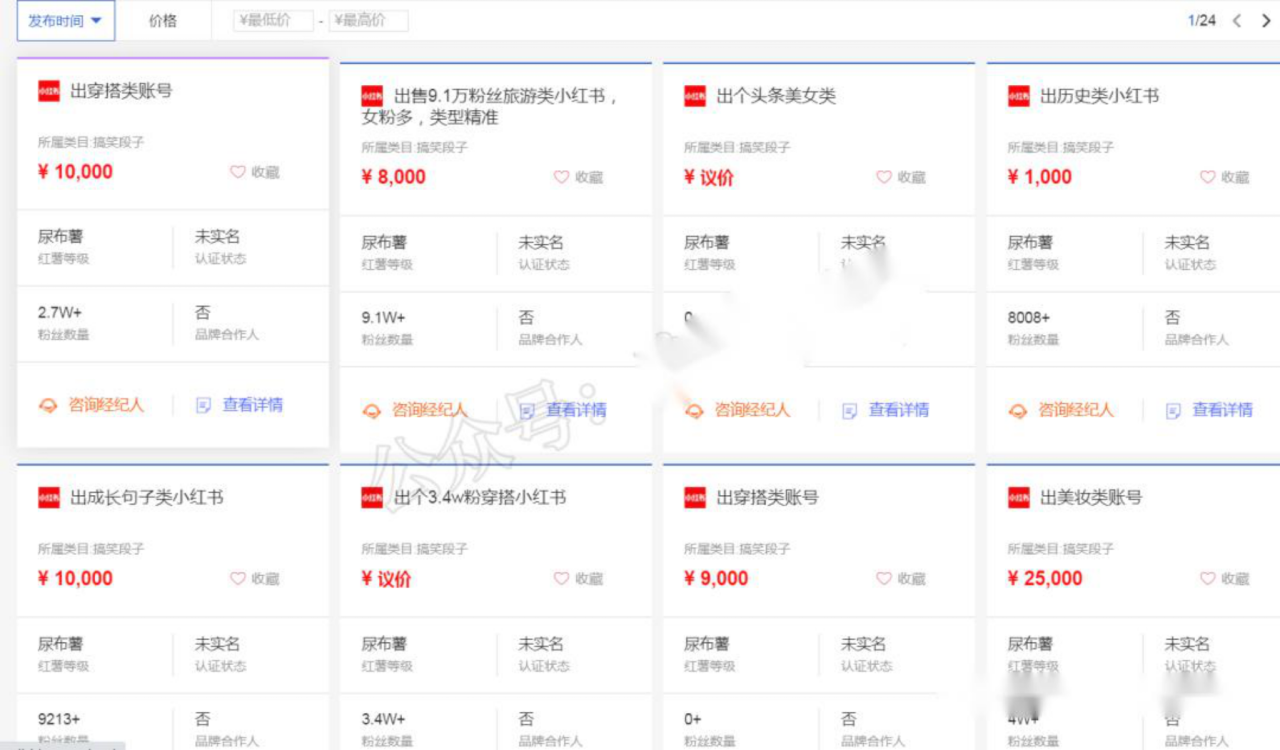The width and height of the screenshot is (1280, 750).
Task: Focus the ¥最高价 input field
Action: (x=368, y=20)
